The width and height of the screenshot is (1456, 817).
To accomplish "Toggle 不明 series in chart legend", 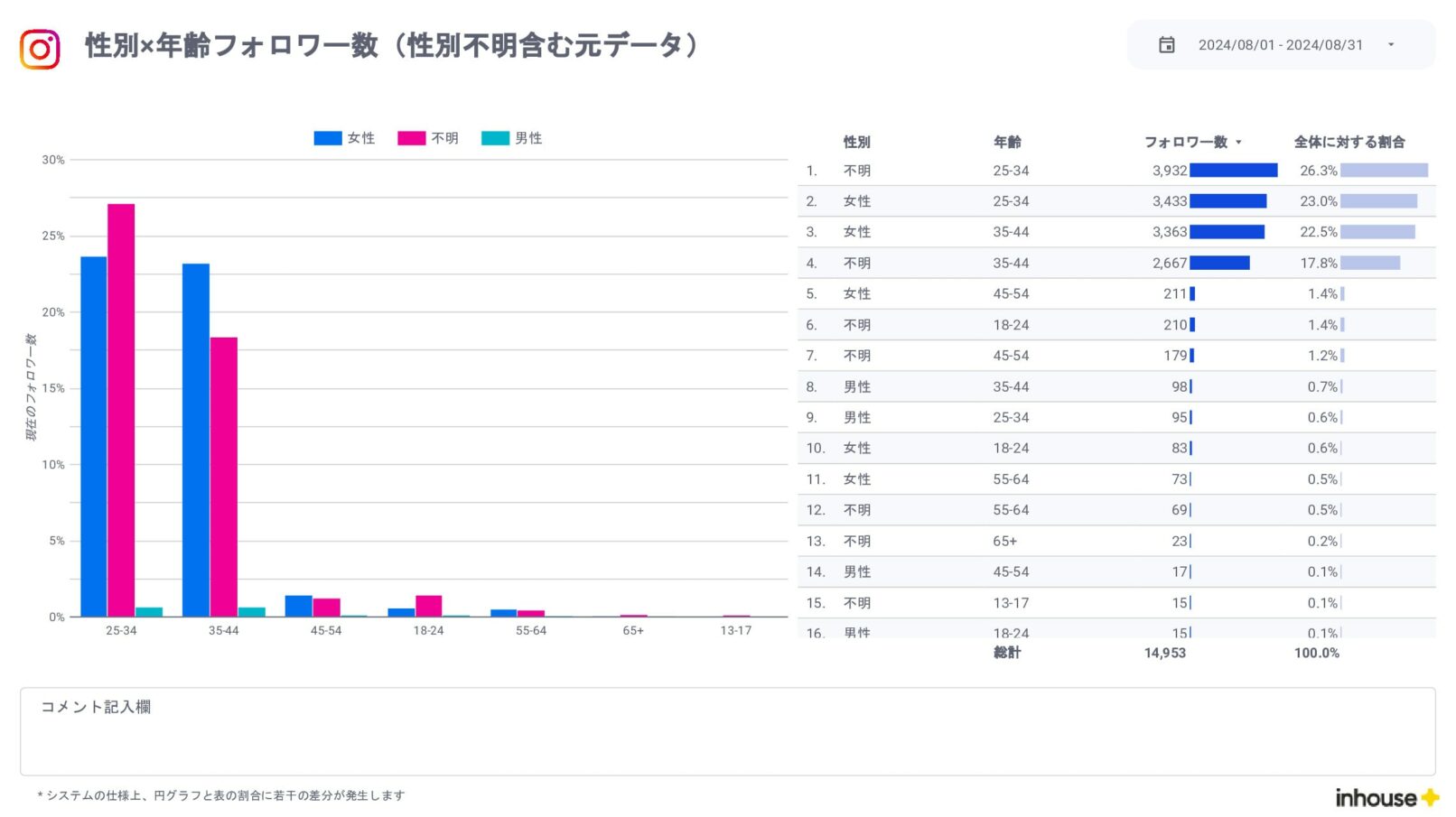I will [428, 138].
